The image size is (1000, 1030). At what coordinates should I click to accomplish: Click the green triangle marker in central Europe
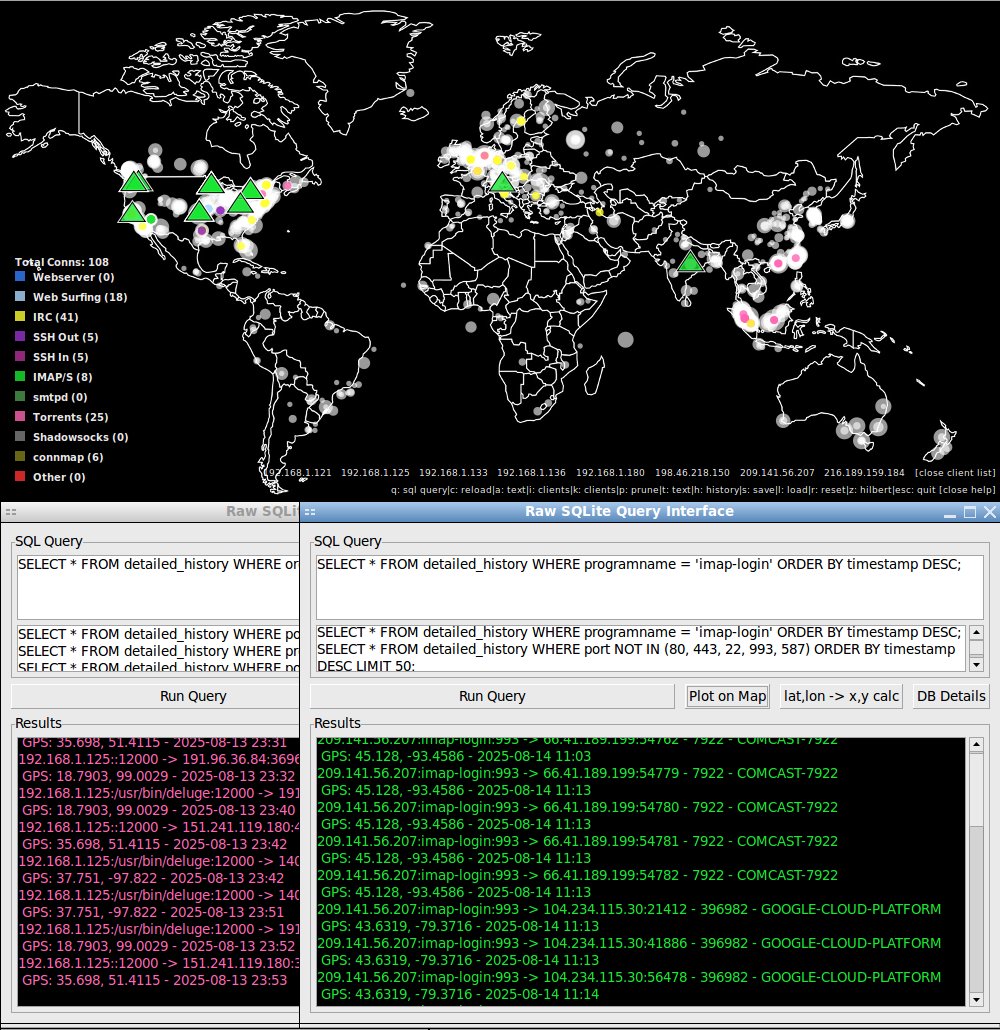[x=502, y=183]
